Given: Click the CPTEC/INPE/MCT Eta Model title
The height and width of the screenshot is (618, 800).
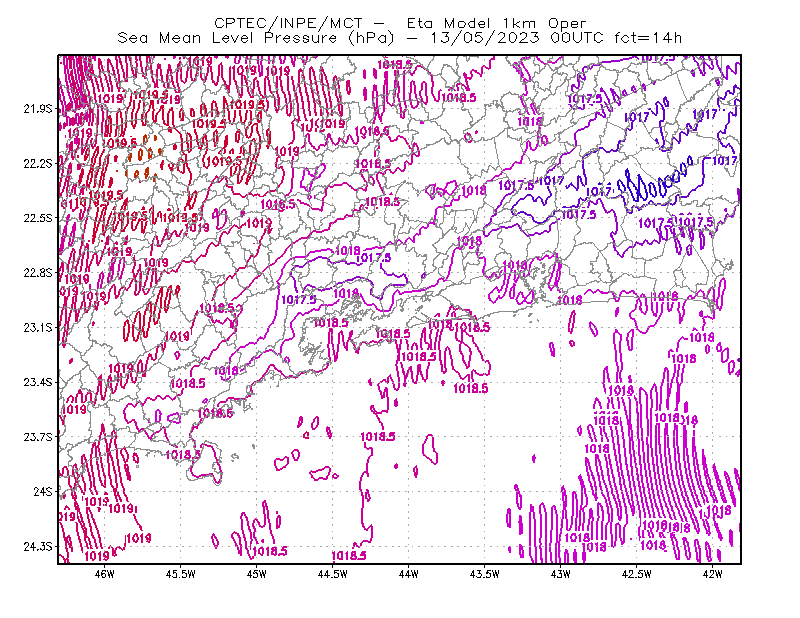Looking at the screenshot, I should coord(400,23).
